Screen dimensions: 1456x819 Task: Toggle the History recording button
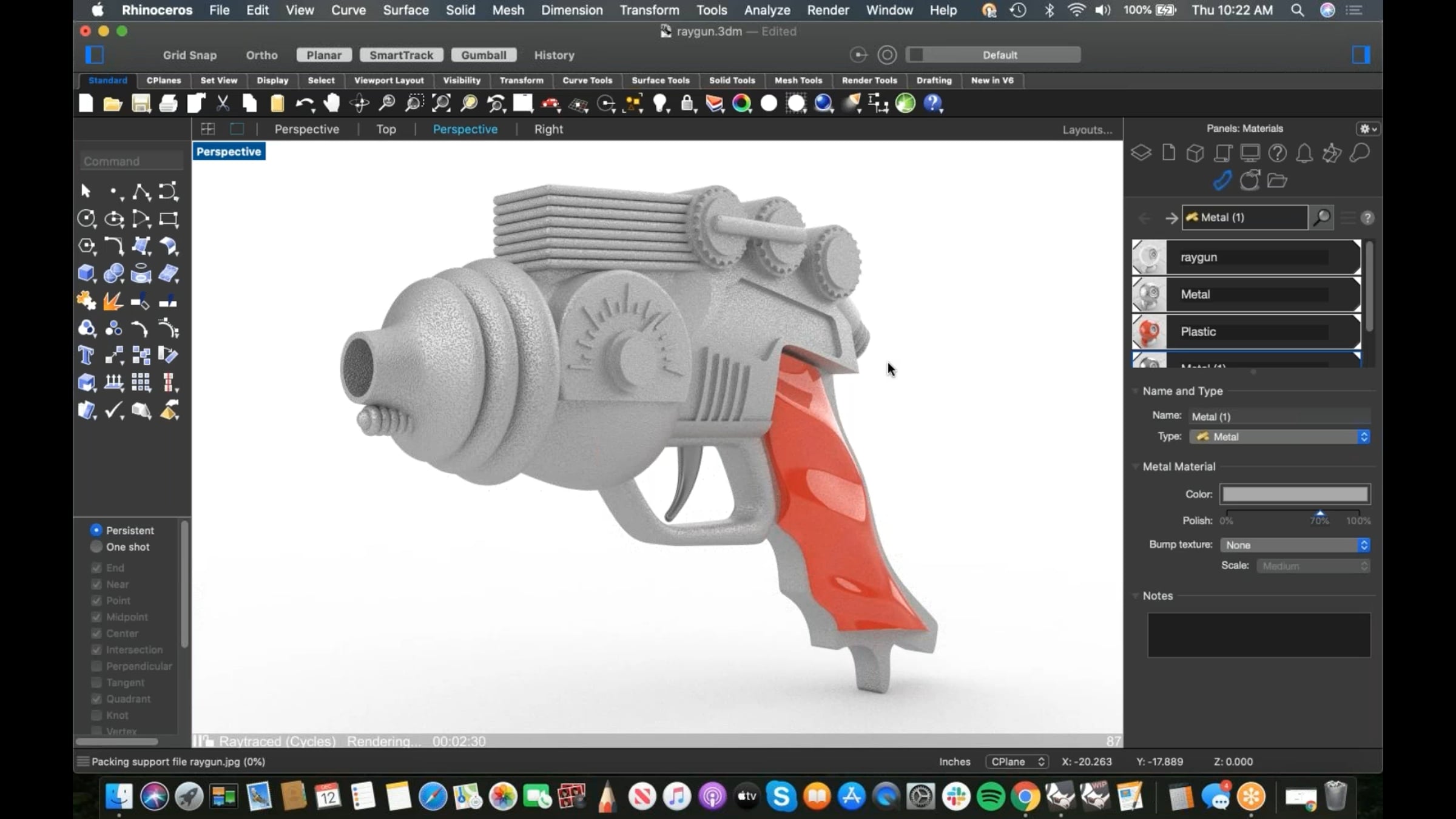point(554,55)
